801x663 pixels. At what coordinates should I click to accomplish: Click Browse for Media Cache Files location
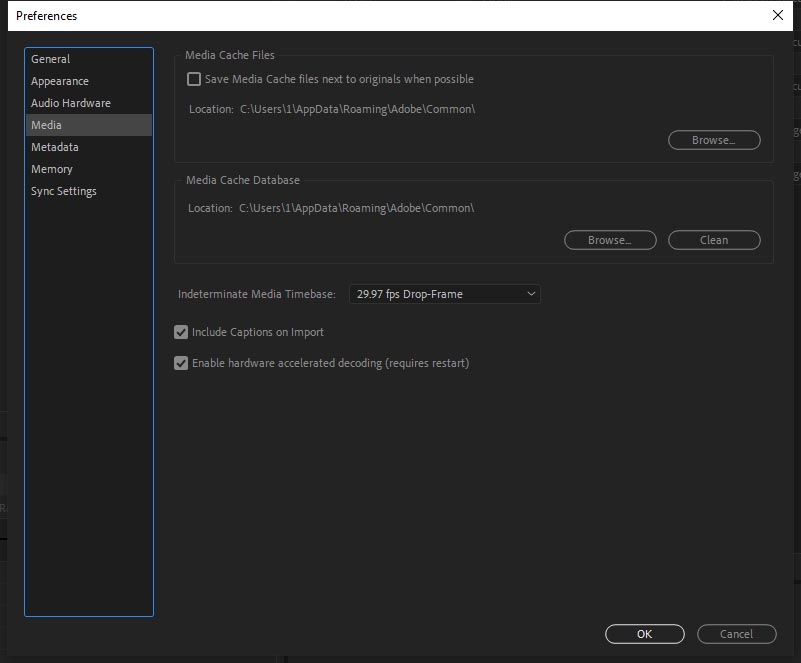[714, 140]
